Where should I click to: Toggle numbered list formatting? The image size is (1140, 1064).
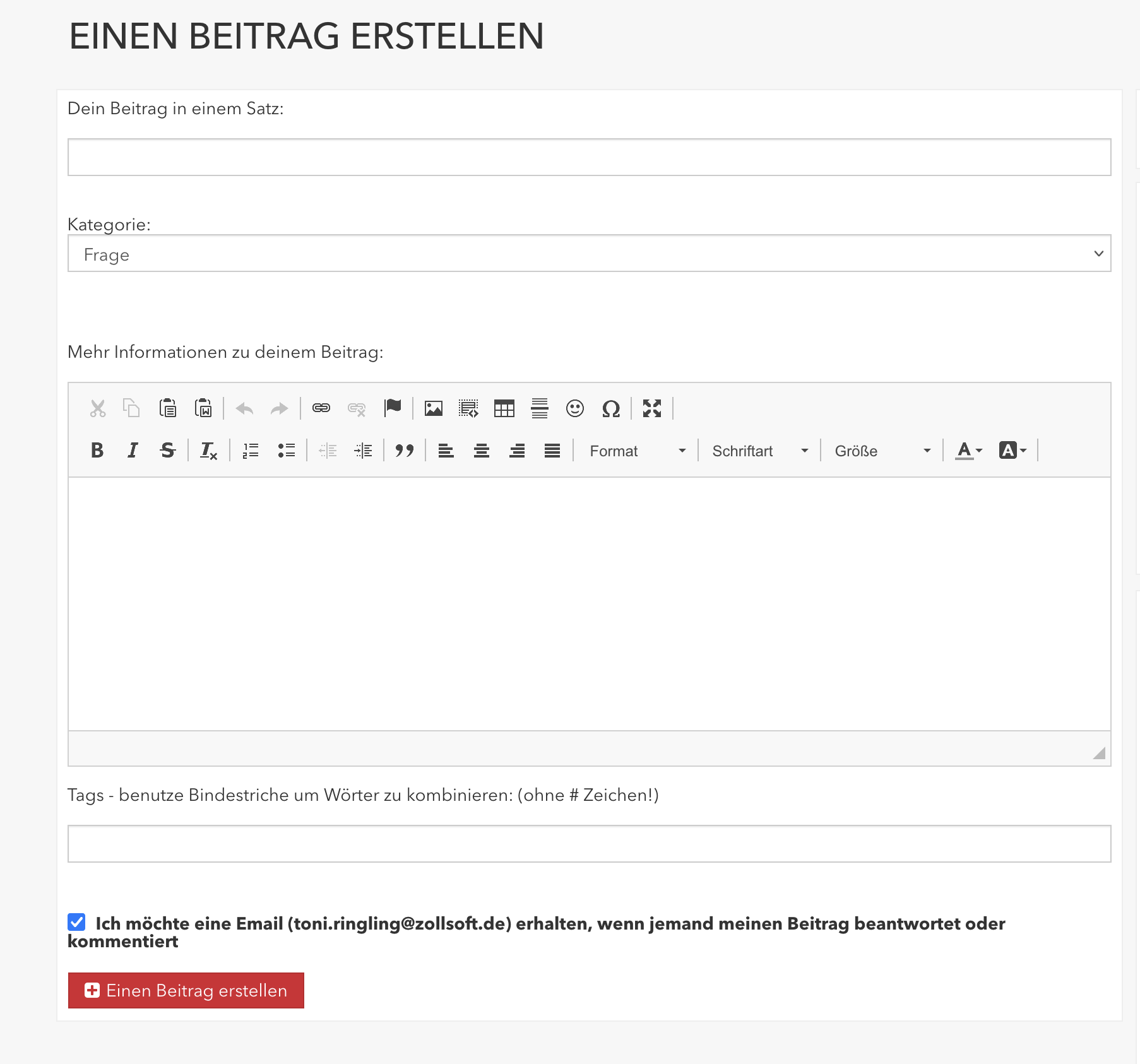[251, 451]
